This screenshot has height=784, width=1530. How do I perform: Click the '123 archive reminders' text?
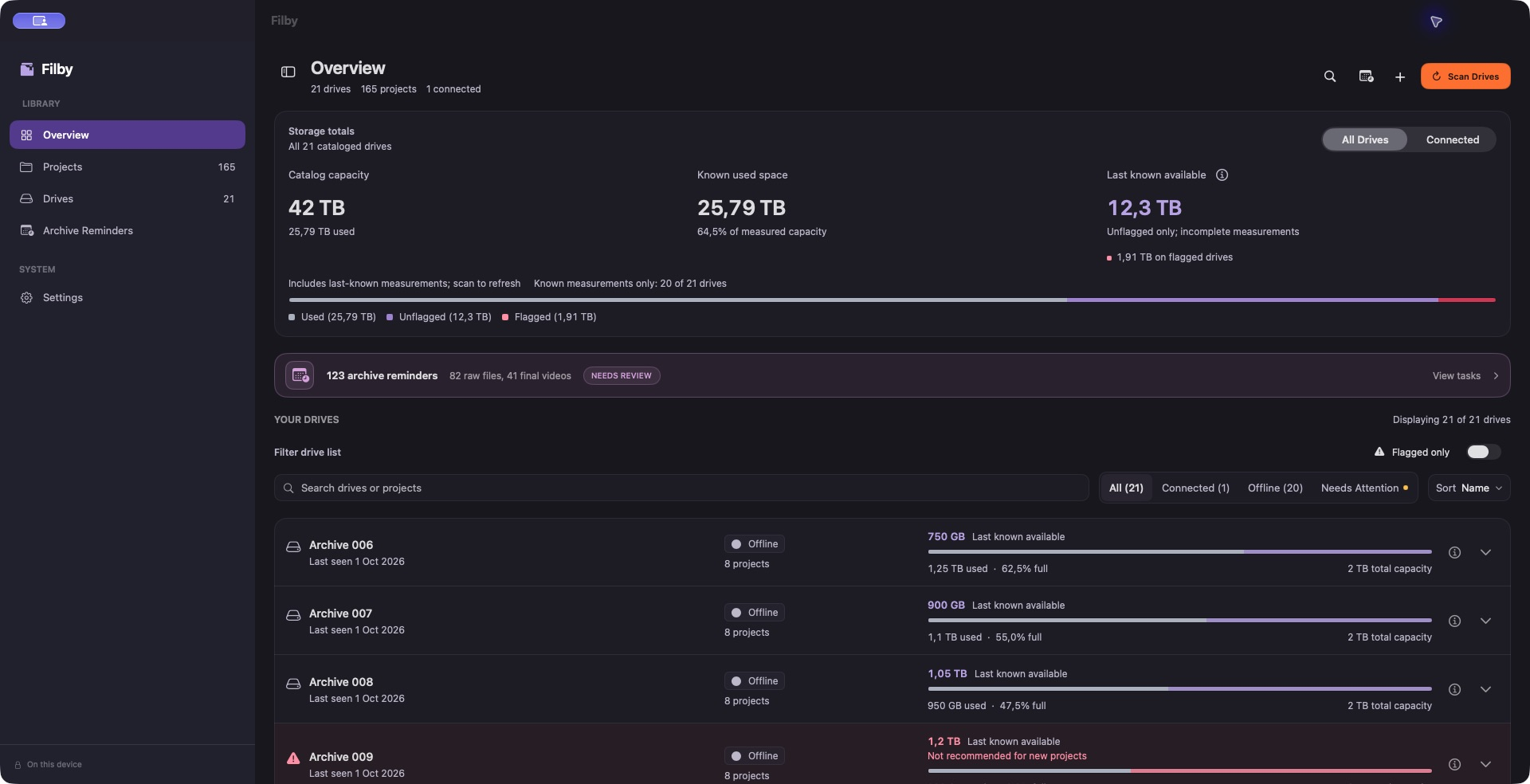pos(382,375)
